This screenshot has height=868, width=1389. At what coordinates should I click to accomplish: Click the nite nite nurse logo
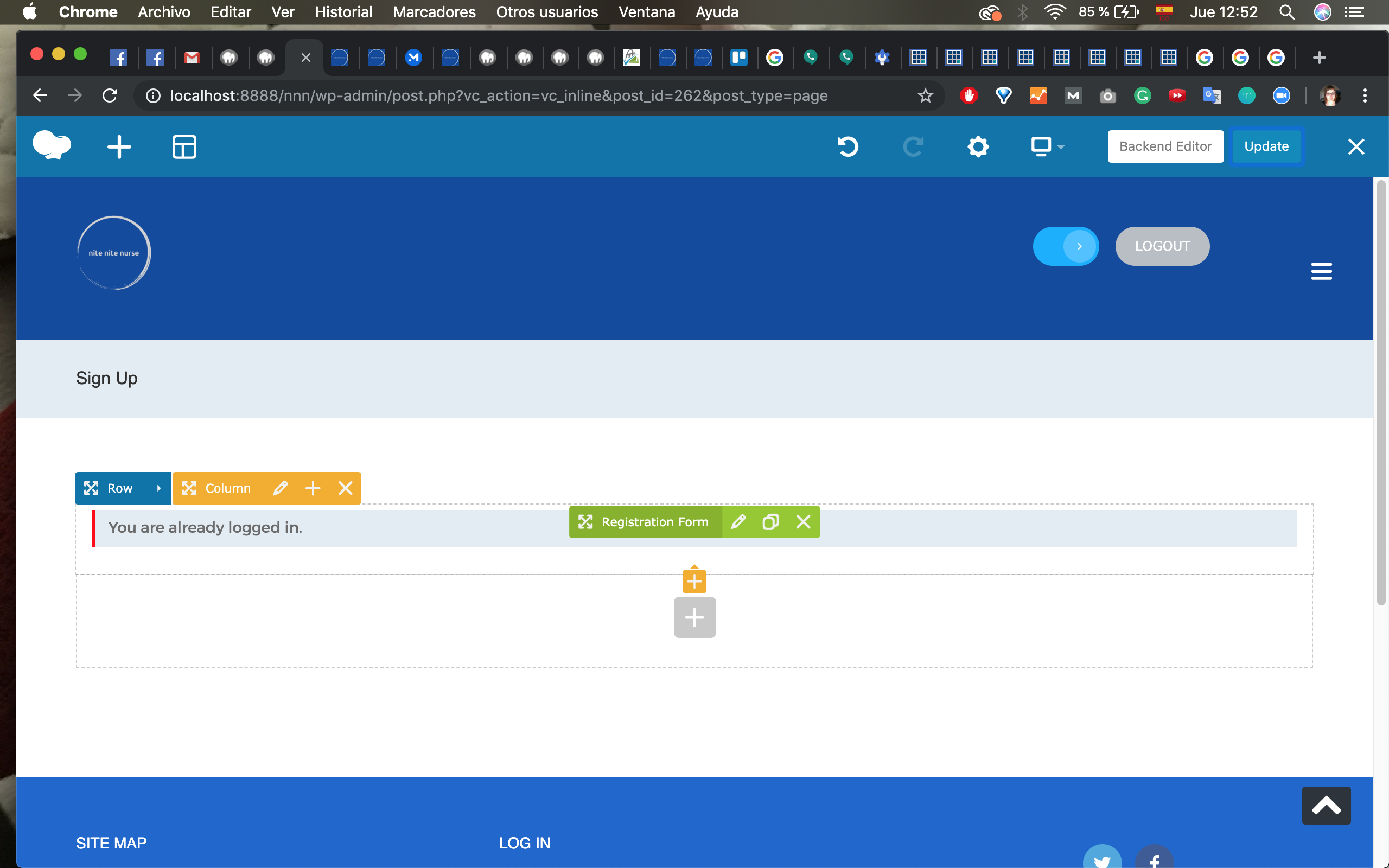click(x=113, y=253)
